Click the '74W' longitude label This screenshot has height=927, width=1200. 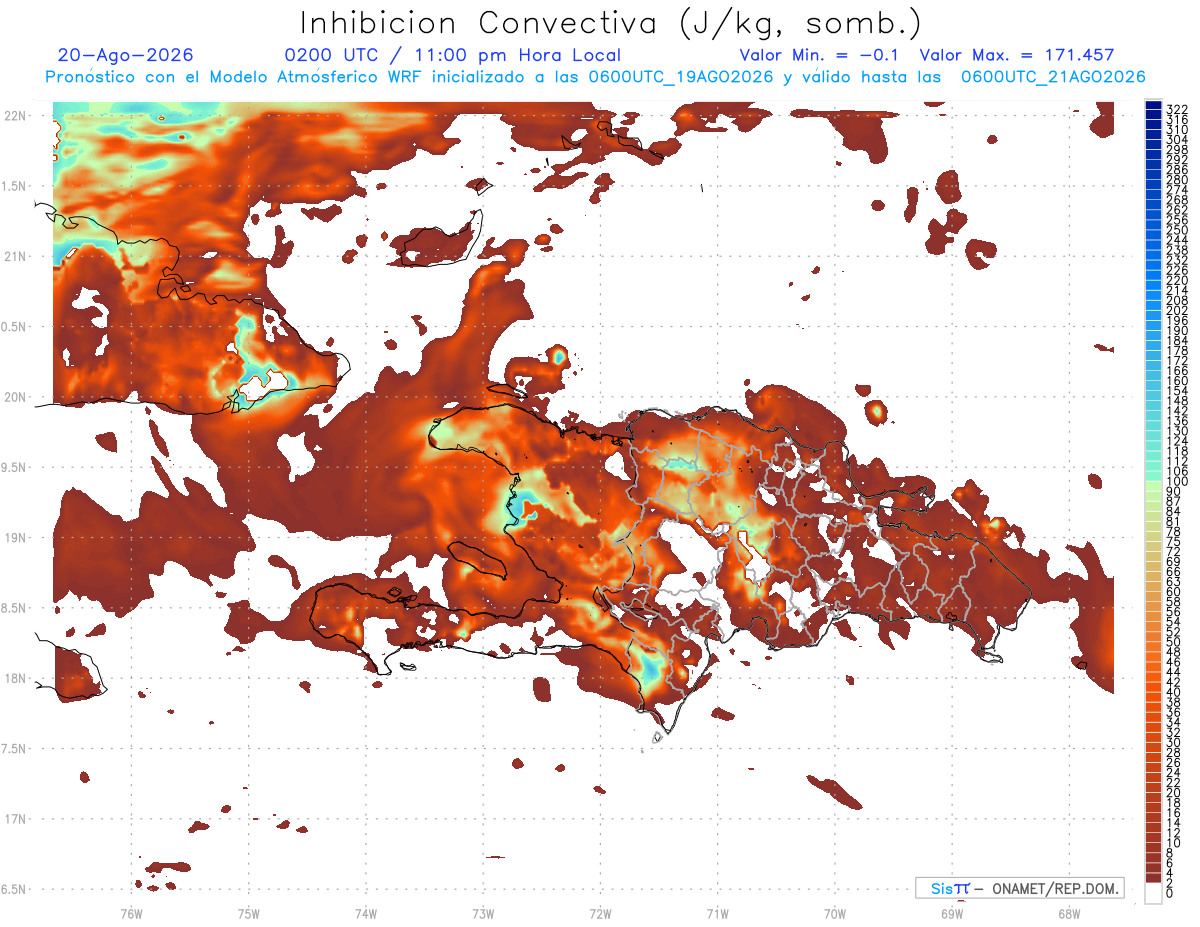(x=366, y=913)
